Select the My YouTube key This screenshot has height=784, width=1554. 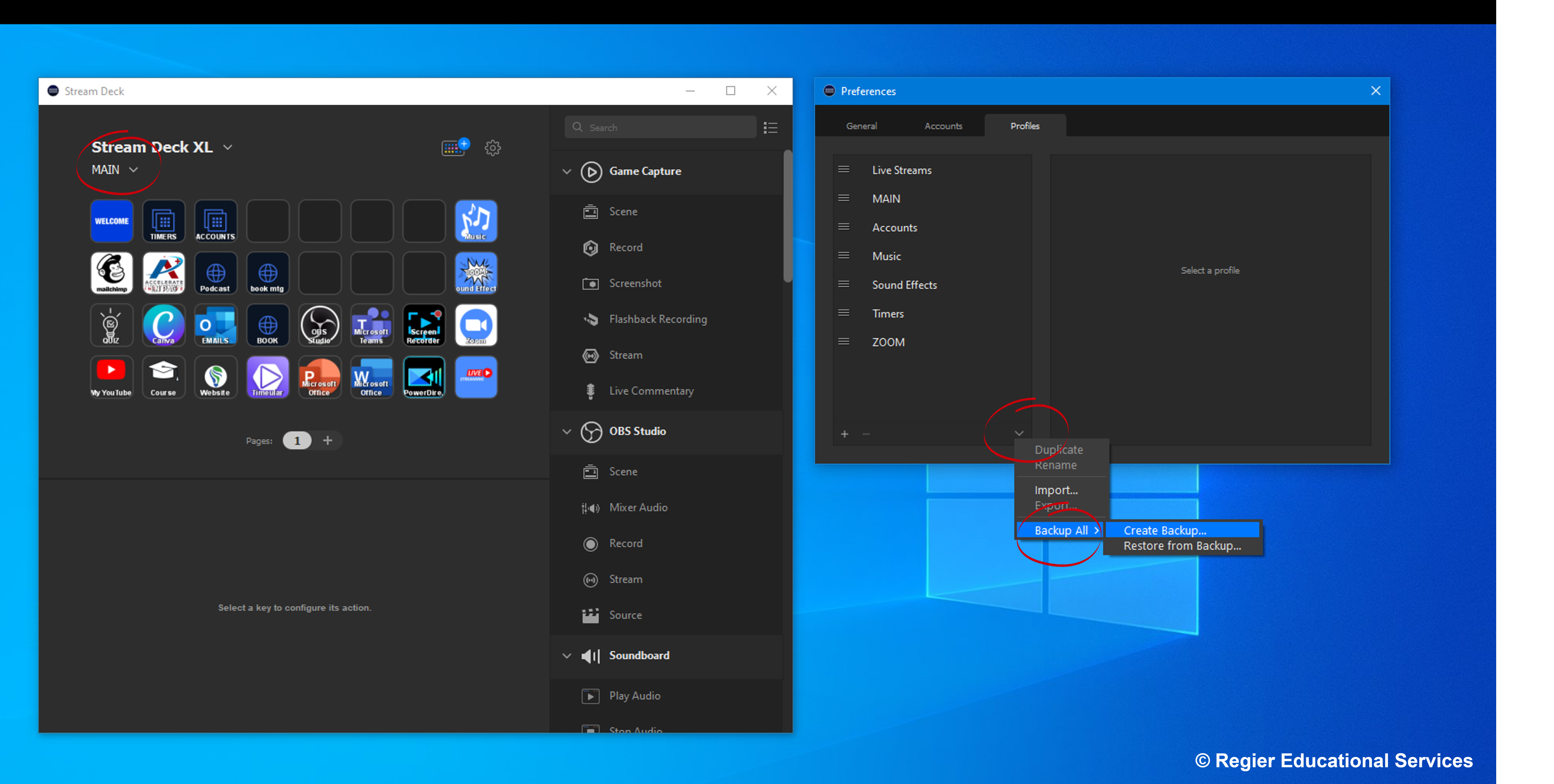point(112,377)
